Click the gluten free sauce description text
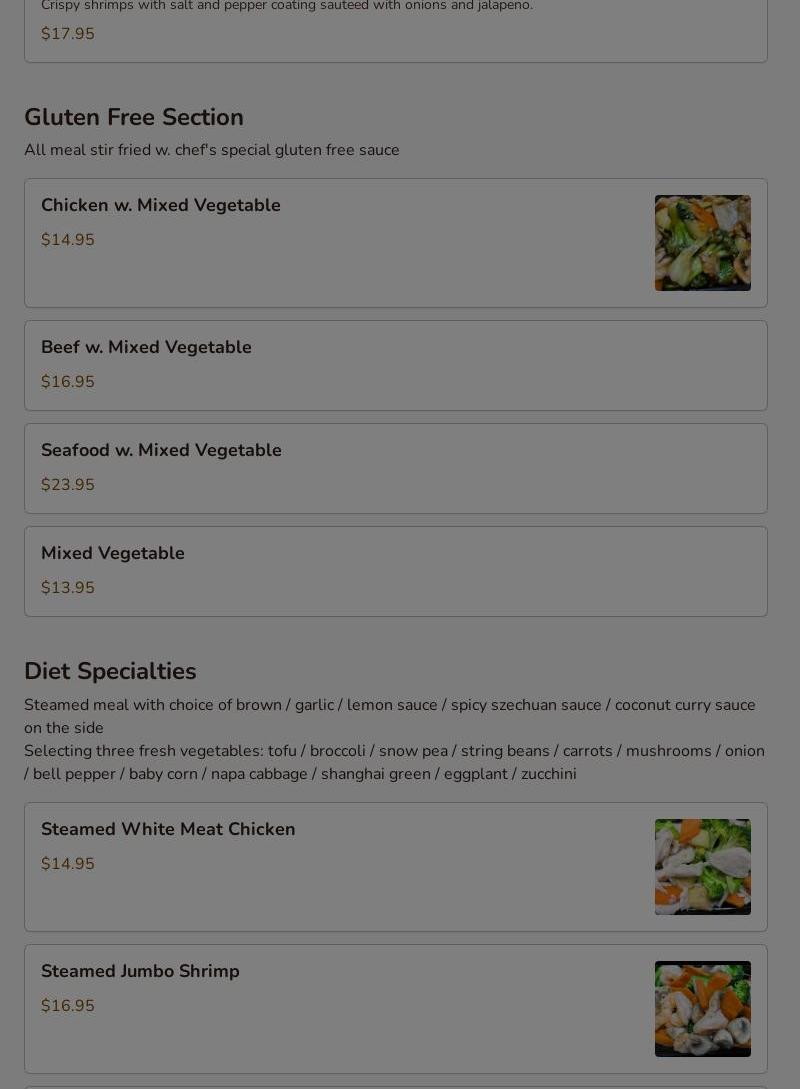The width and height of the screenshot is (800, 1089). tap(212, 150)
